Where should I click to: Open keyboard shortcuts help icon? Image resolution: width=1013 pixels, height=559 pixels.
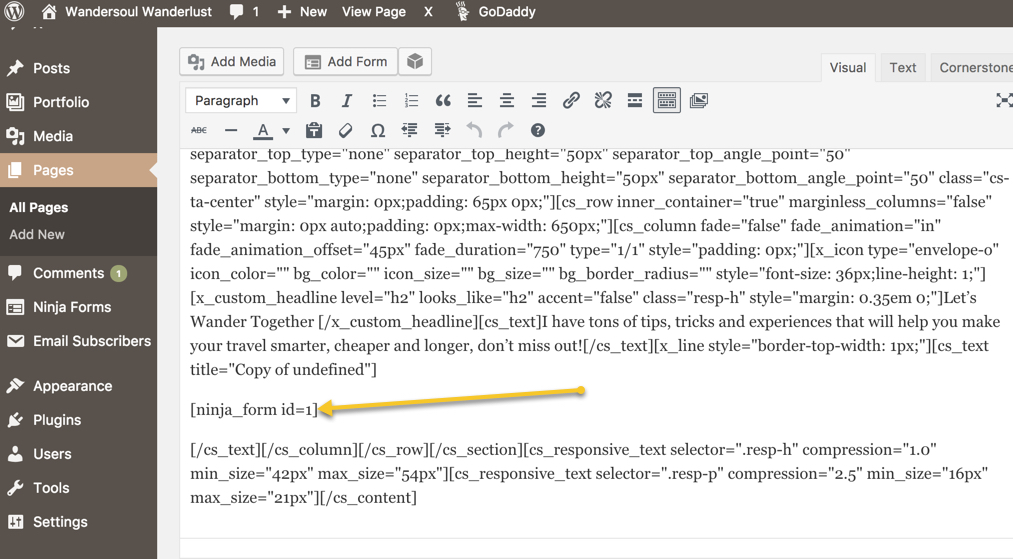538,131
